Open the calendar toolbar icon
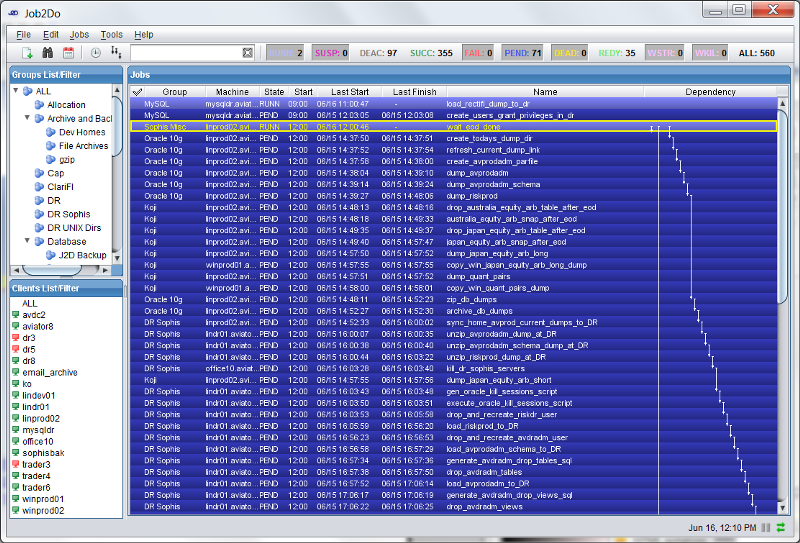 68,53
